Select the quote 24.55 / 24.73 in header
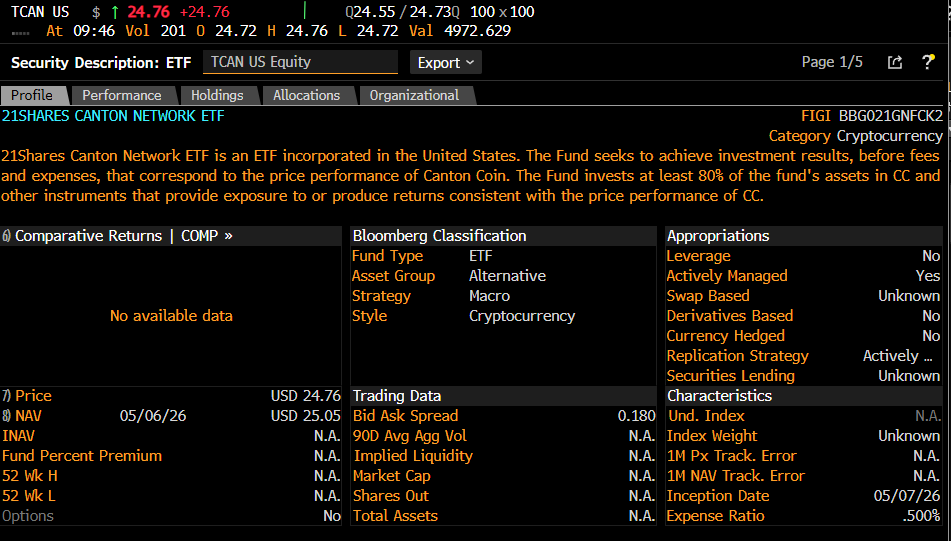Viewport: 951px width, 541px height. 403,12
